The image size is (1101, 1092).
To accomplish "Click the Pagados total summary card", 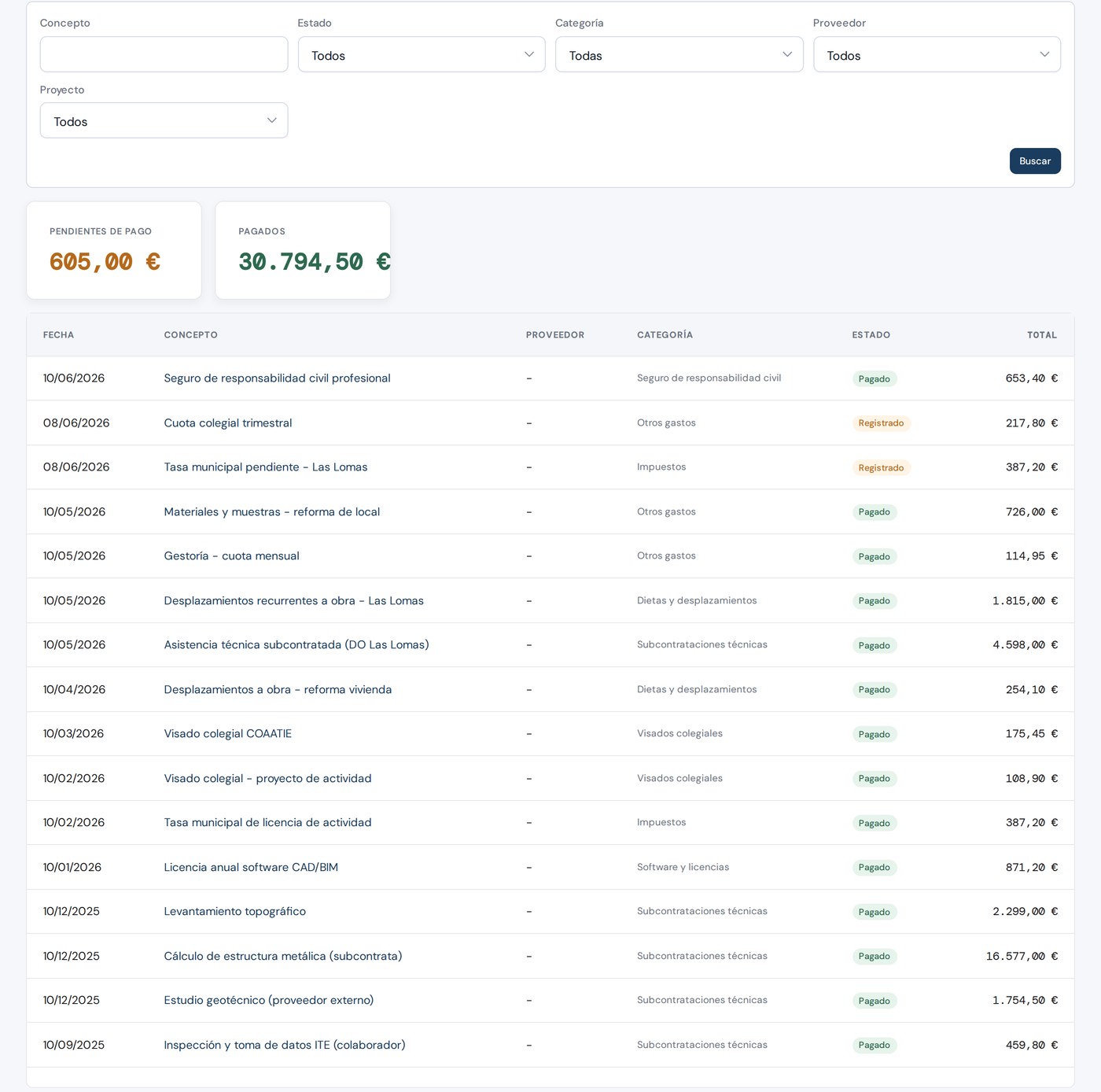I will (303, 250).
